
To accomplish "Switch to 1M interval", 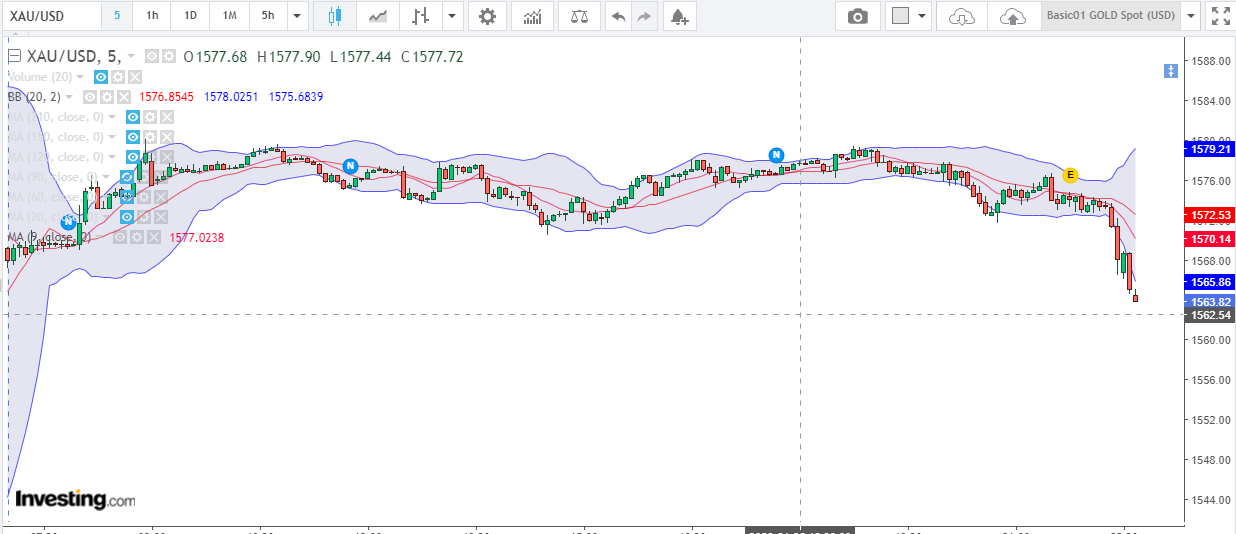I will click(230, 16).
